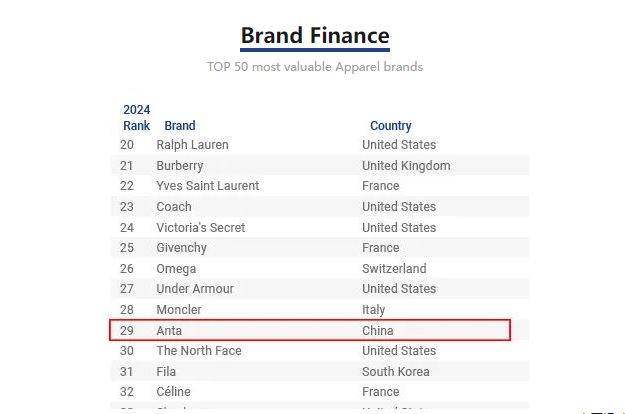Click the Burberry row entry

(180, 165)
